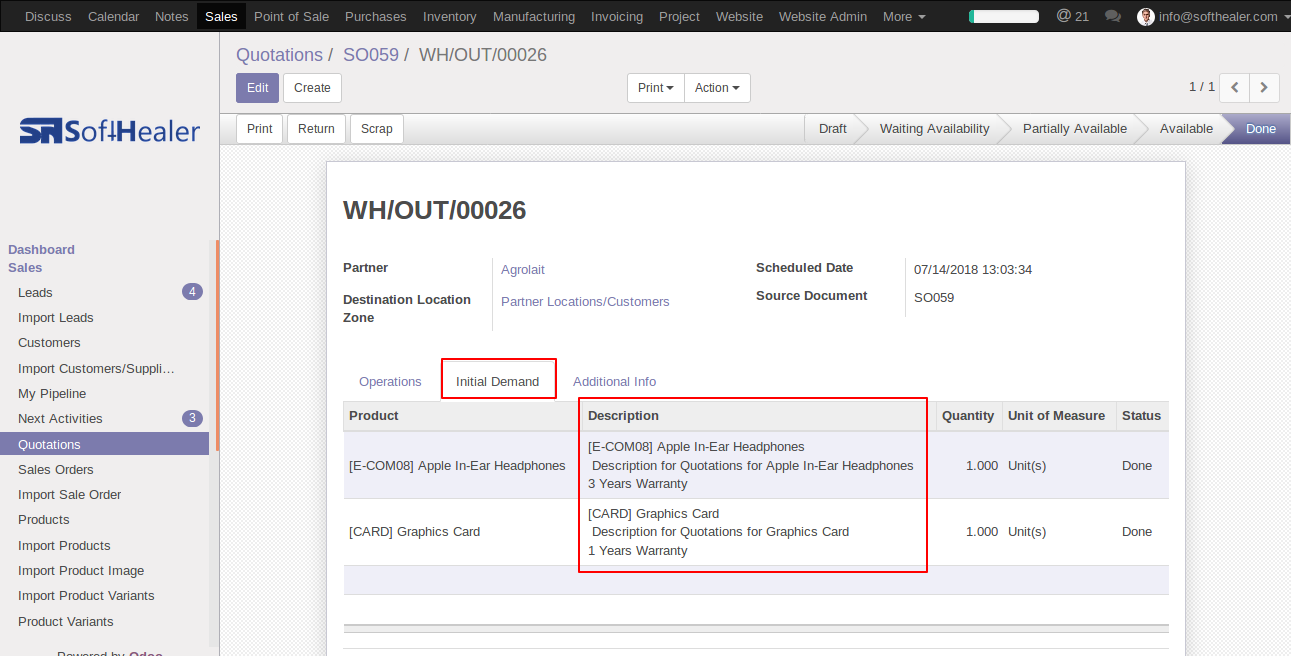
Task: Open the Manufacturing menu
Action: click(x=534, y=16)
